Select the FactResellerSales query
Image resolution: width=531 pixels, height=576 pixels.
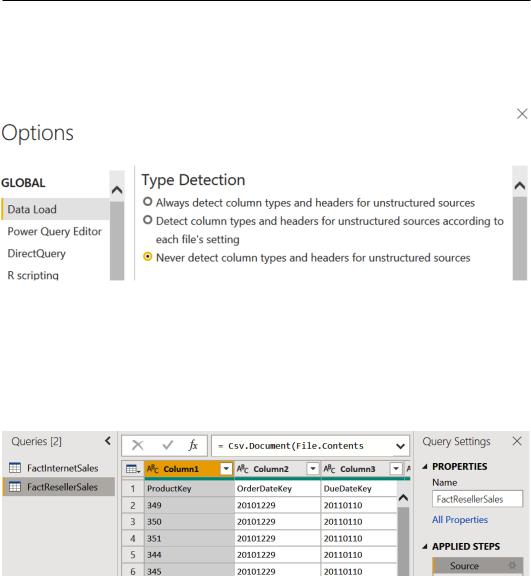click(x=59, y=487)
